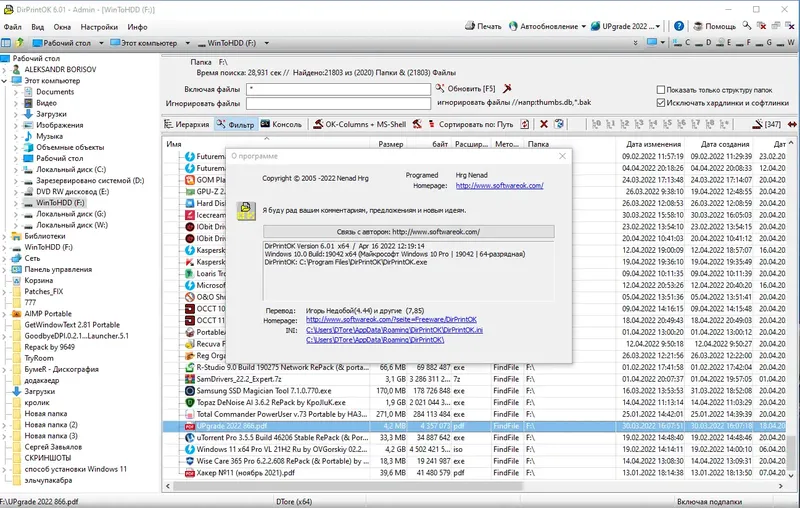Screen dimensions: 800x508
Task: Toggle the folder tree panel icon
Action: [6, 43]
